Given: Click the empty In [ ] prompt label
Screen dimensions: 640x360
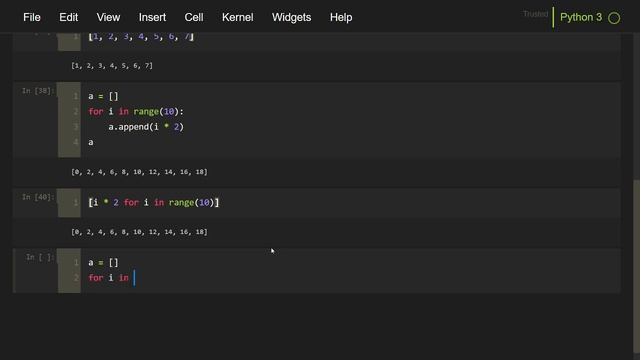Looking at the screenshot, I should [40, 257].
